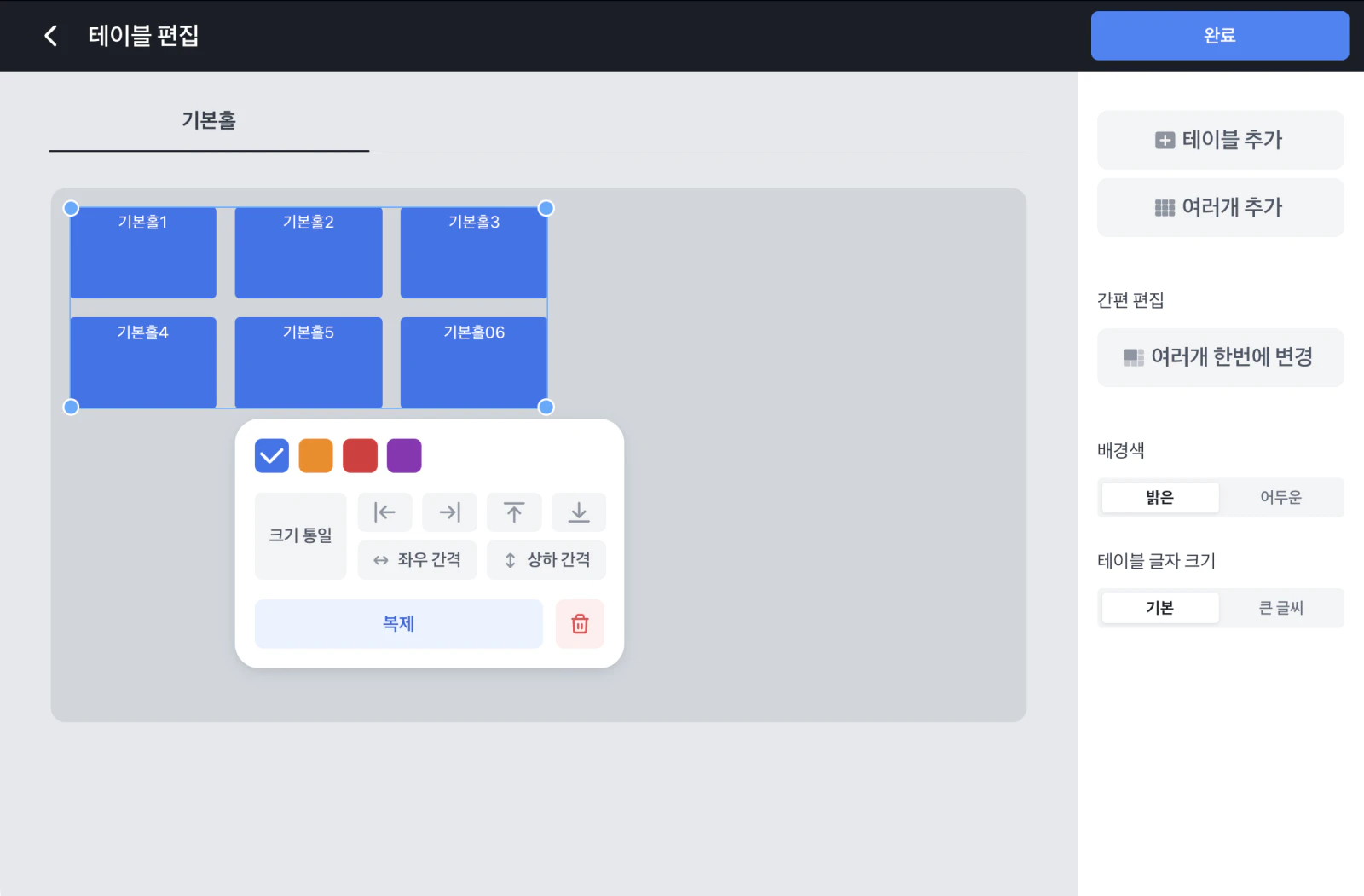1364x896 pixels.
Task: Click the bottom-right selection handle
Action: (x=546, y=408)
